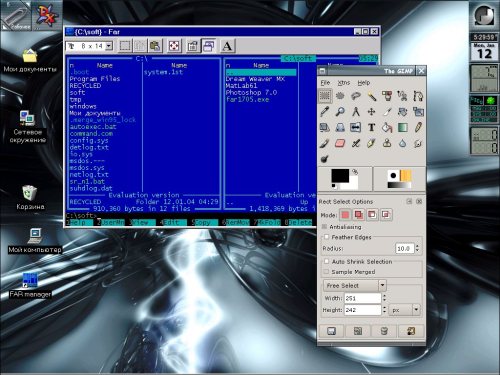
Task: Select the Zoom magnifier tool
Action: pos(340,112)
